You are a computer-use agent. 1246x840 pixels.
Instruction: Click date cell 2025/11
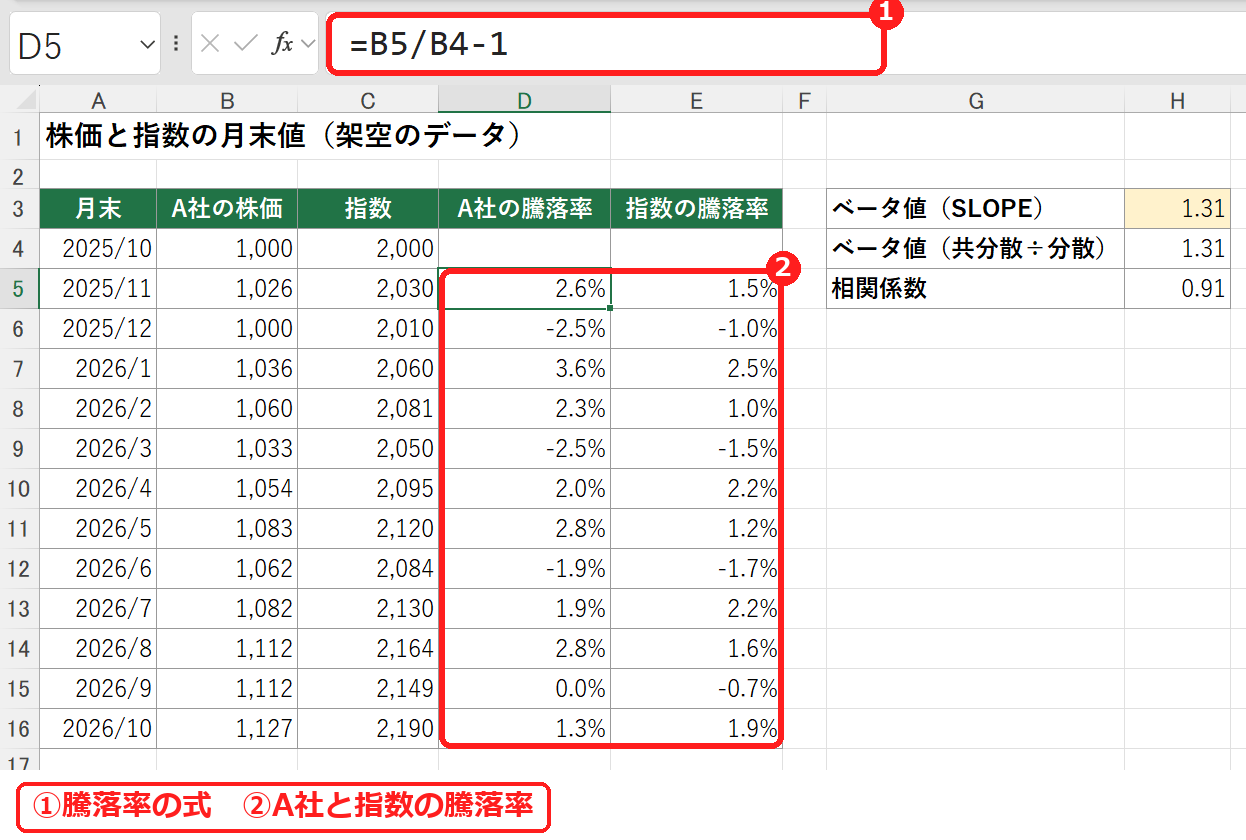tap(98, 289)
